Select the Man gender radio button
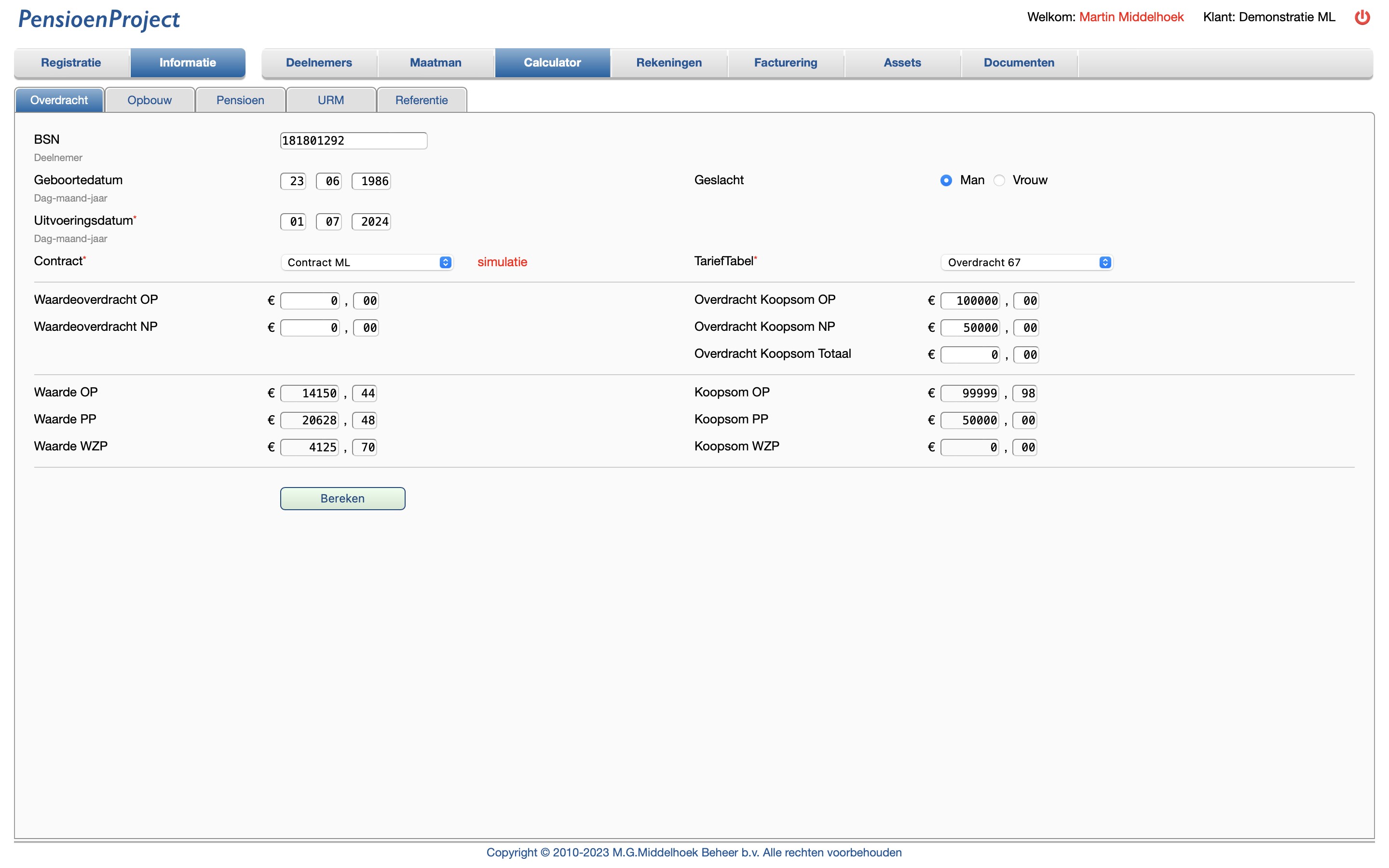This screenshot has height=868, width=1389. 946,180
